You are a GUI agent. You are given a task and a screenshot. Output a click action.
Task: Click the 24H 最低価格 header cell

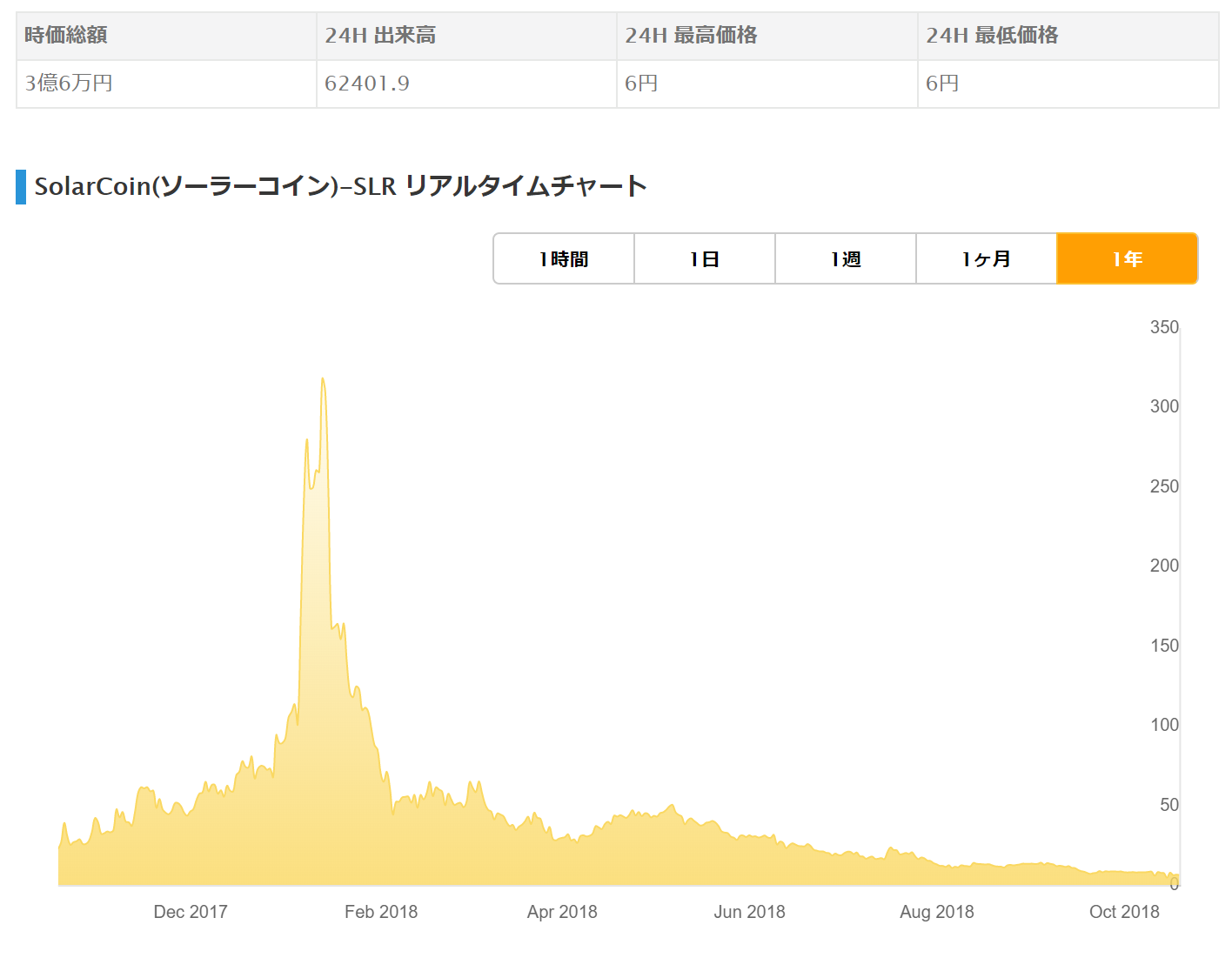coord(992,36)
